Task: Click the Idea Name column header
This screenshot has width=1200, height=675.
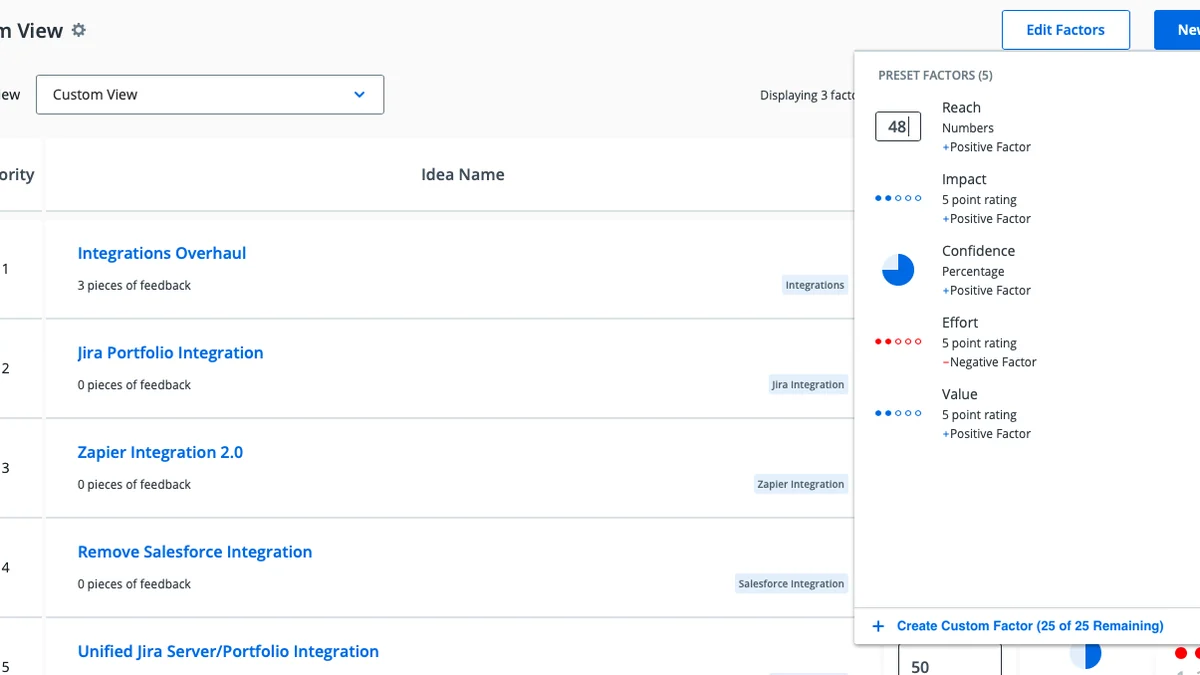Action: (463, 174)
